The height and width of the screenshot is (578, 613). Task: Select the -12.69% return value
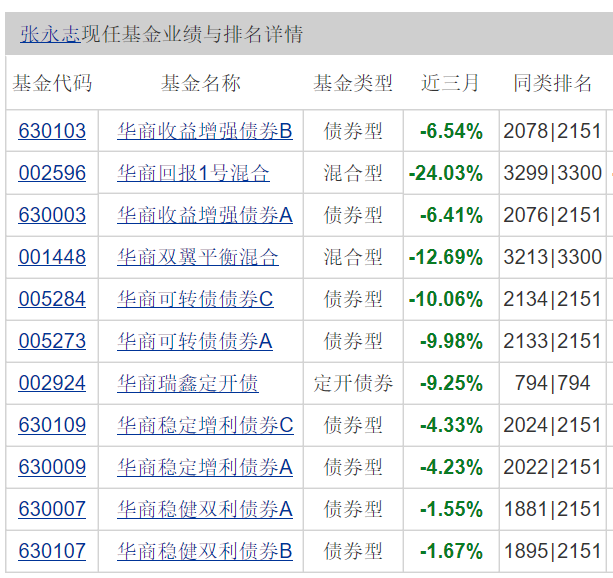click(x=446, y=257)
